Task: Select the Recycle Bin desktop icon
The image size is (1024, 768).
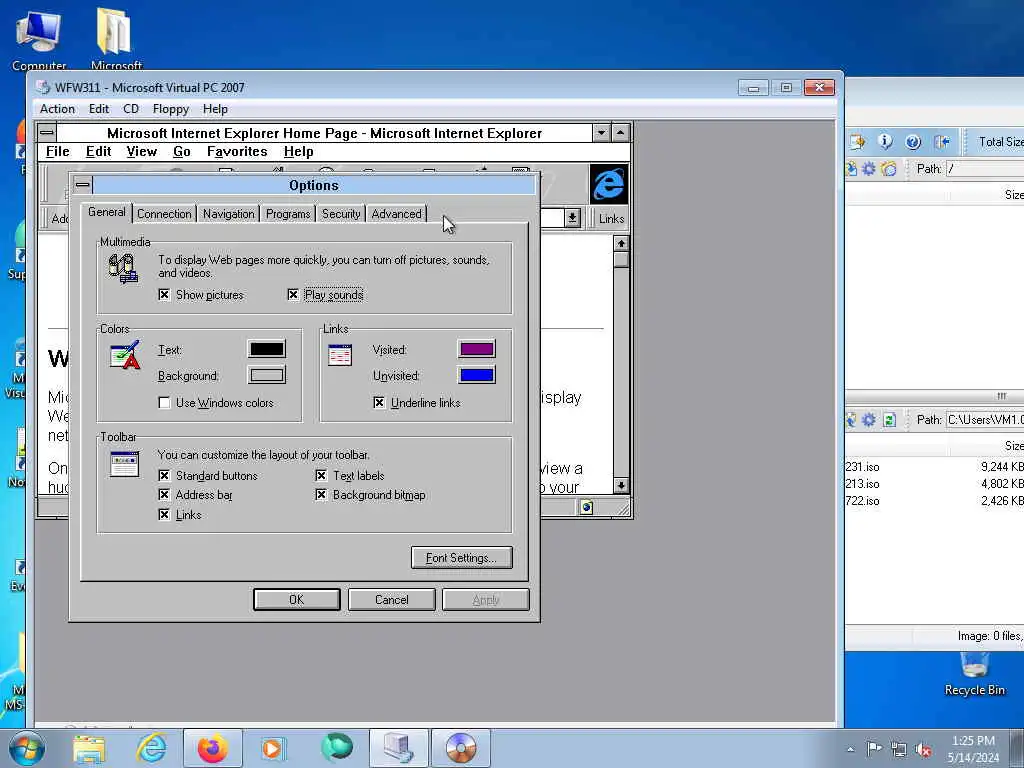Action: coord(974,674)
